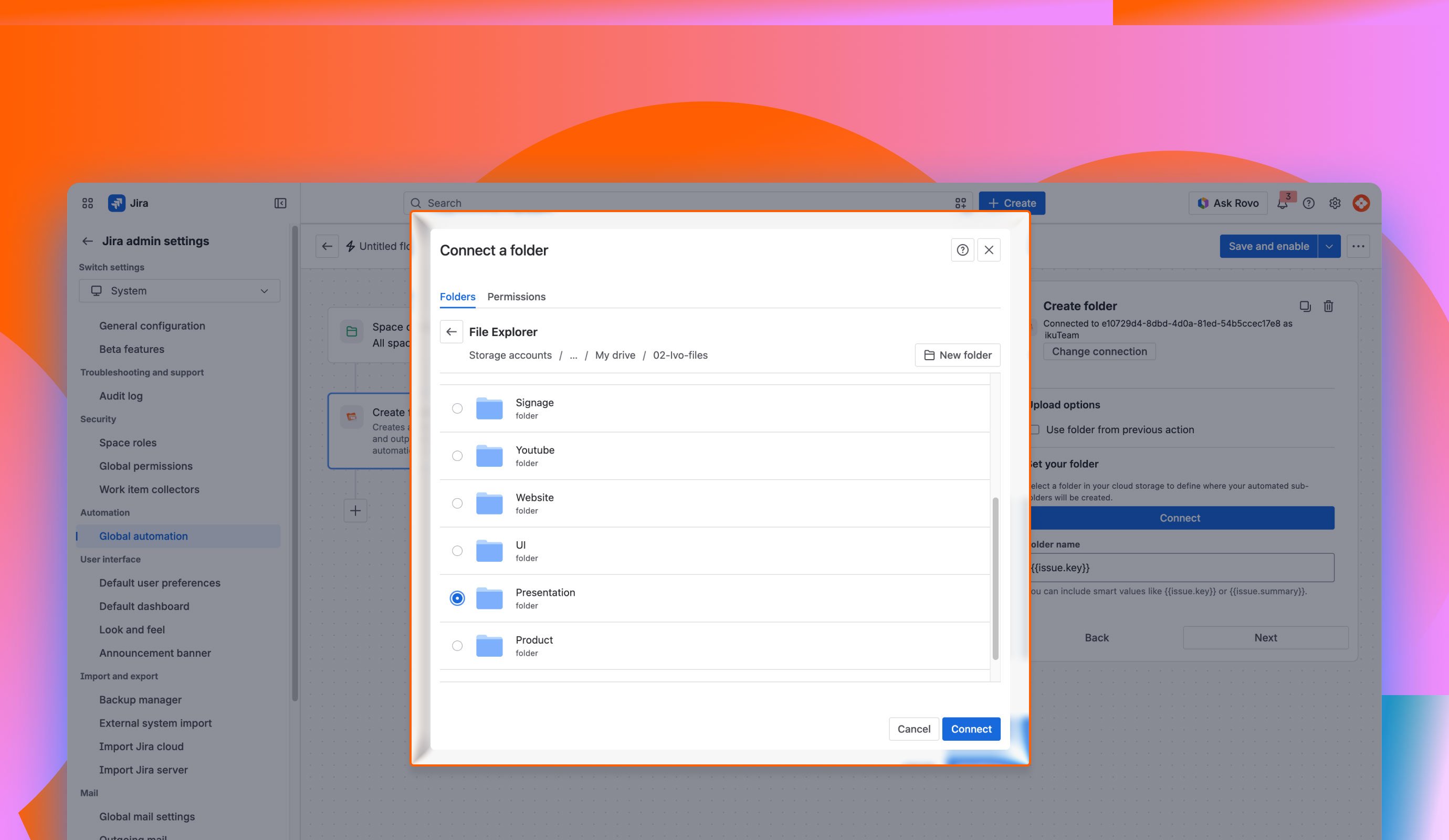The image size is (1449, 840).
Task: Open General configuration in sidebar
Action: (x=152, y=325)
